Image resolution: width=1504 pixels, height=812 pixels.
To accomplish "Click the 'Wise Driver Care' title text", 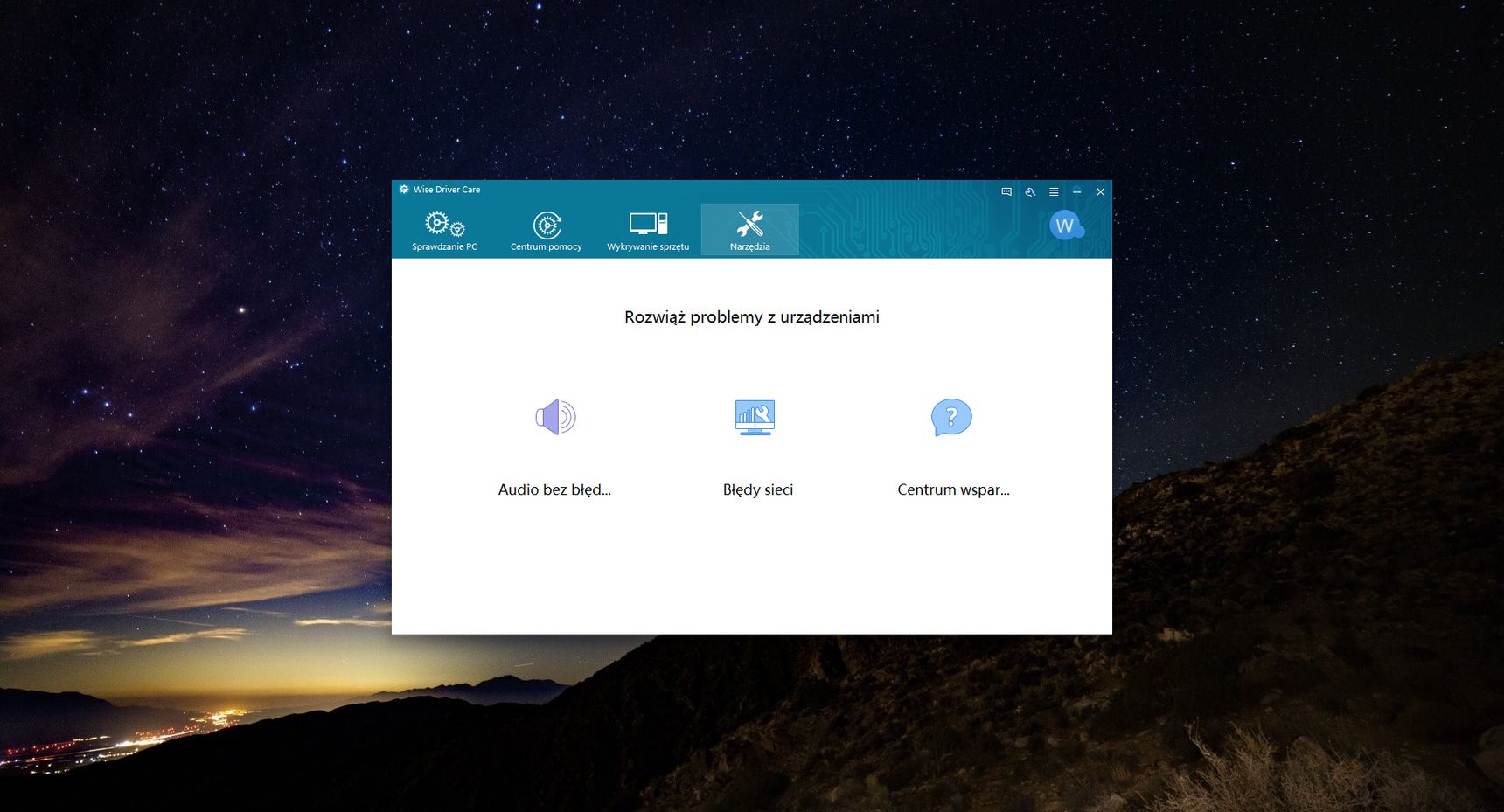I will tap(447, 190).
